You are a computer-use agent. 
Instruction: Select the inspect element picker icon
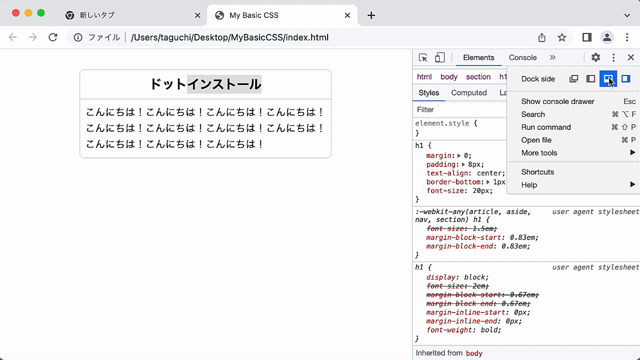point(423,58)
